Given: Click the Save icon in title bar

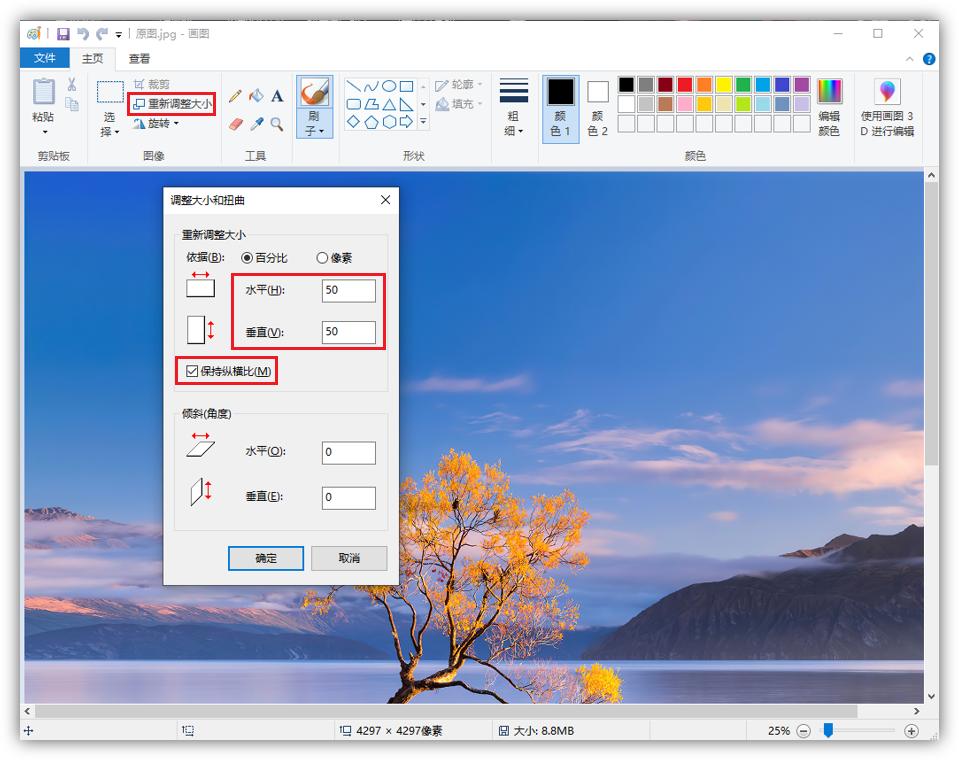Looking at the screenshot, I should point(64,34).
